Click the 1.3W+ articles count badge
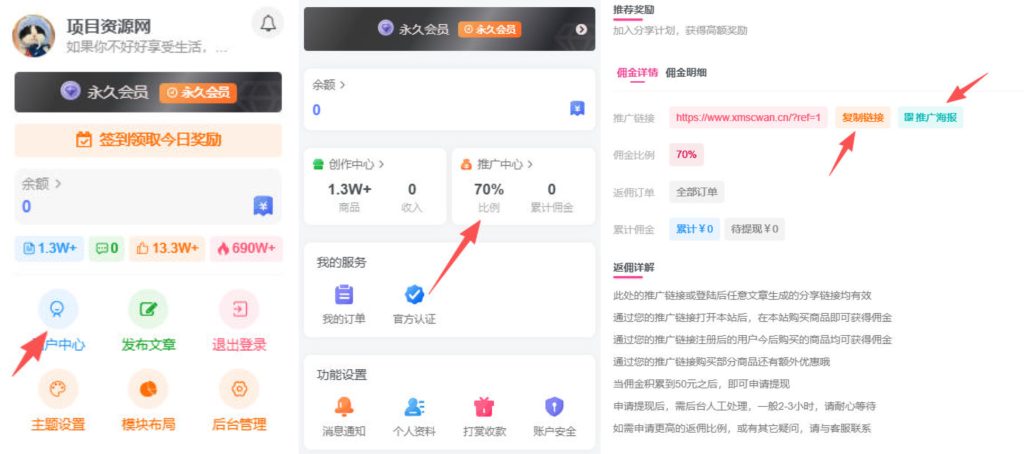The height and width of the screenshot is (454, 1024). pyautogui.click(x=49, y=248)
